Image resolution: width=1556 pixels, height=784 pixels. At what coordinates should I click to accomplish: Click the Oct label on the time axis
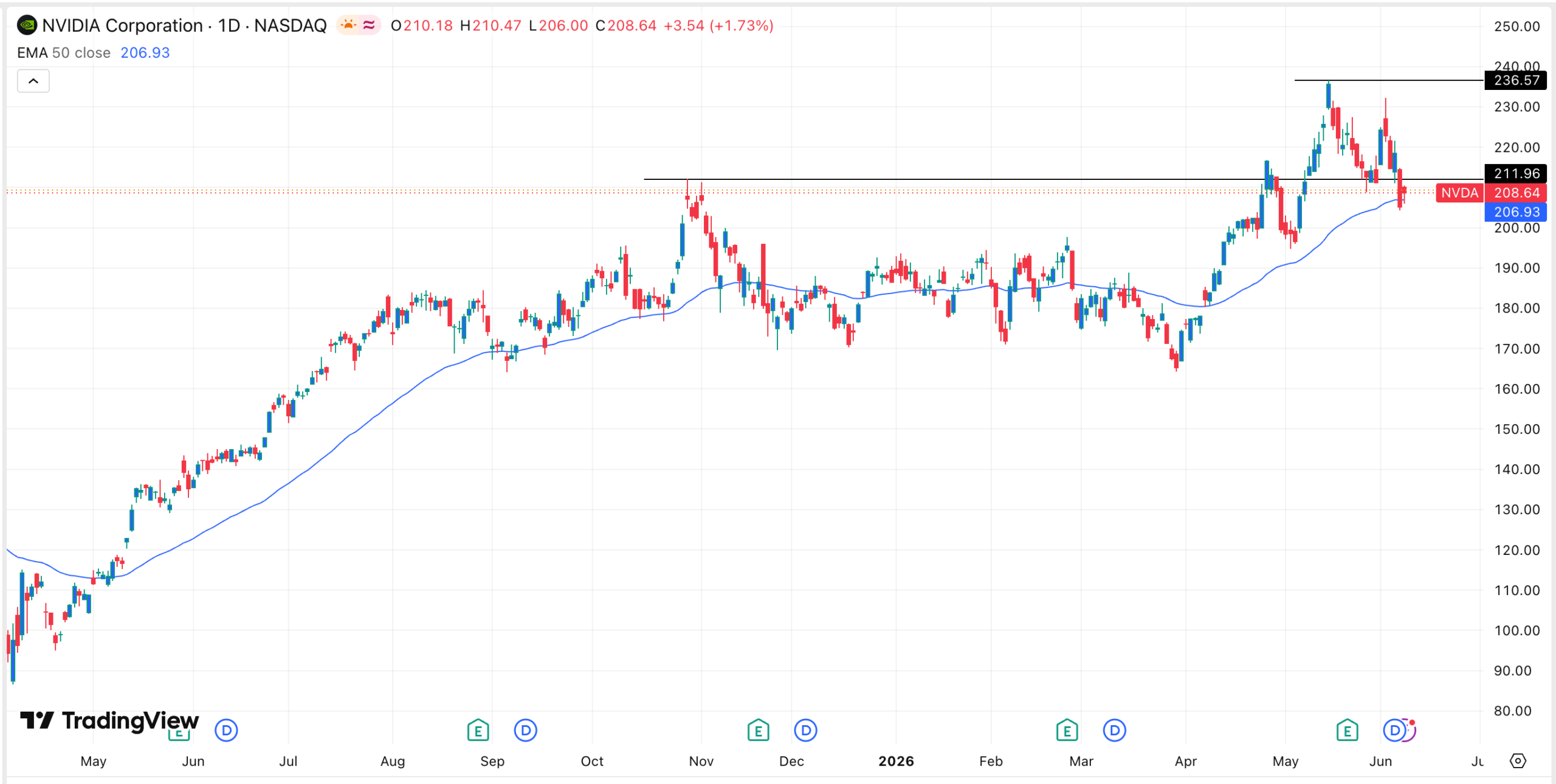[592, 761]
